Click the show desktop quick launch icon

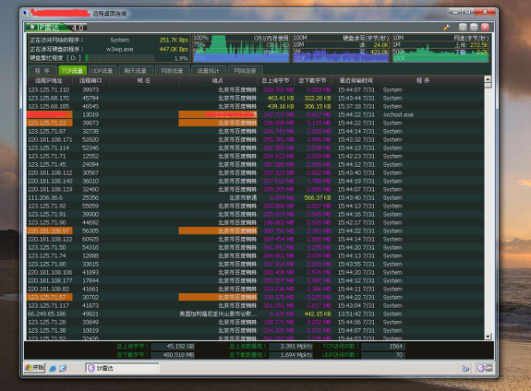[x=63, y=368]
